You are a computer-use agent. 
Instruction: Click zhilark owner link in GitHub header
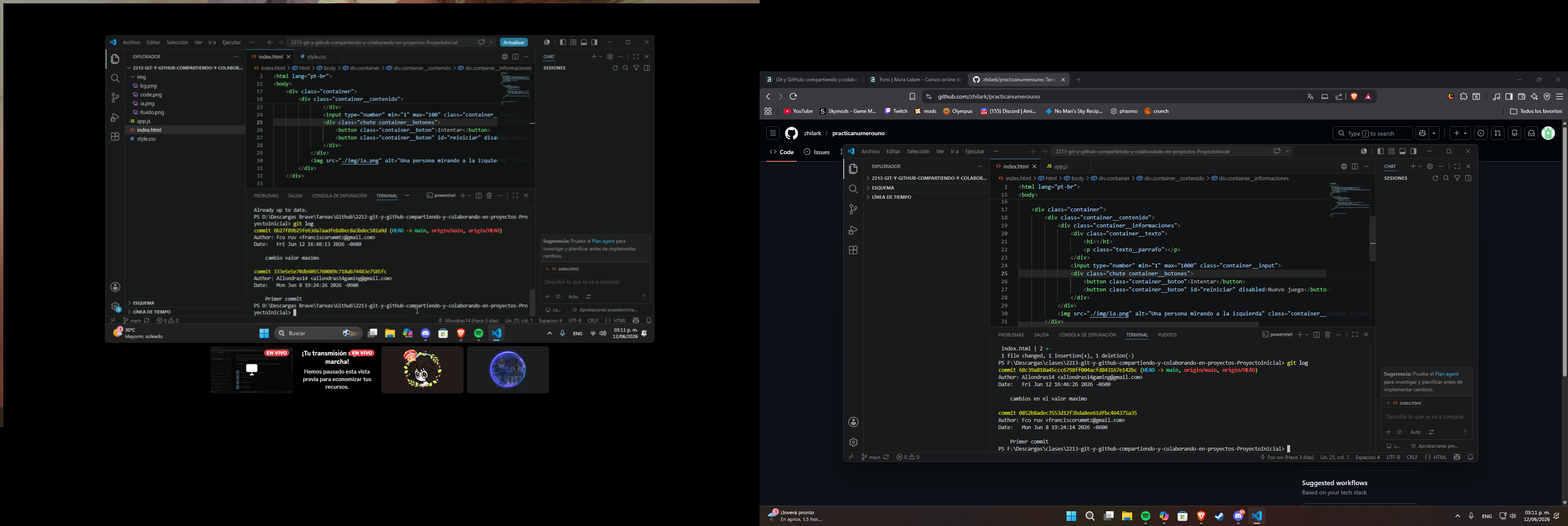(812, 134)
